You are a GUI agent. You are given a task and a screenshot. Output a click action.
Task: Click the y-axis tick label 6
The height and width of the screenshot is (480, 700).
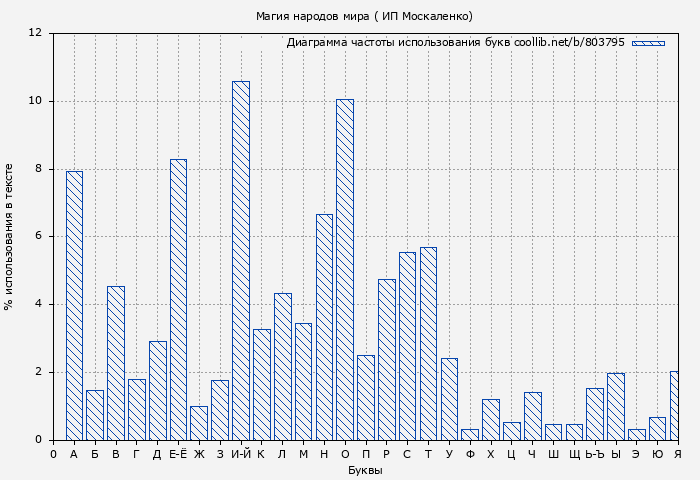[38, 236]
